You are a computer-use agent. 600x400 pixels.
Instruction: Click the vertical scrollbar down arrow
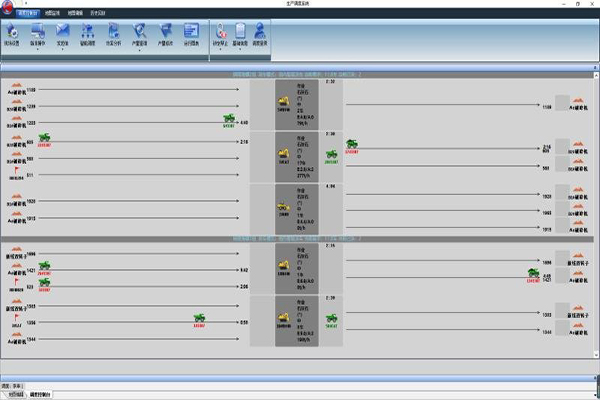click(x=596, y=355)
